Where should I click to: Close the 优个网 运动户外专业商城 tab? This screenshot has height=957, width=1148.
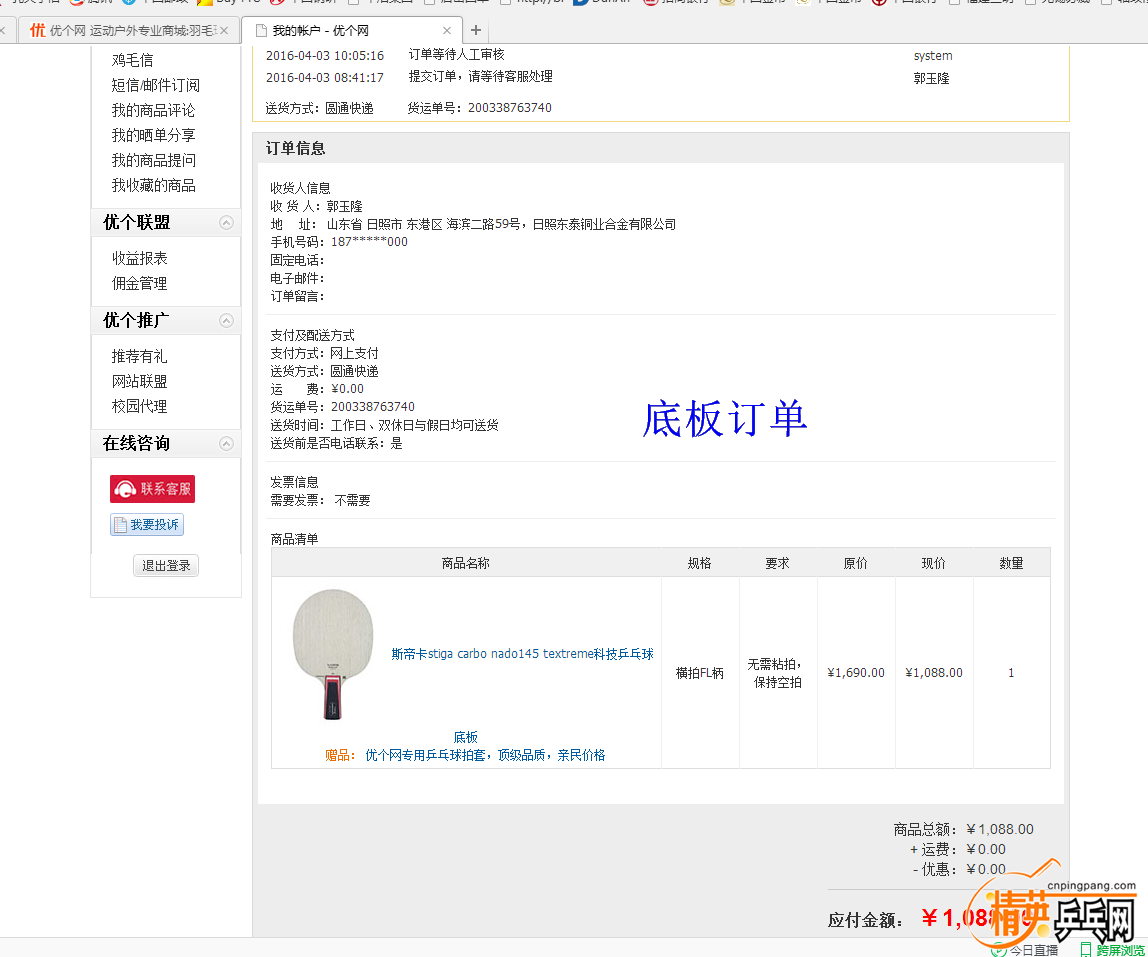click(x=224, y=30)
